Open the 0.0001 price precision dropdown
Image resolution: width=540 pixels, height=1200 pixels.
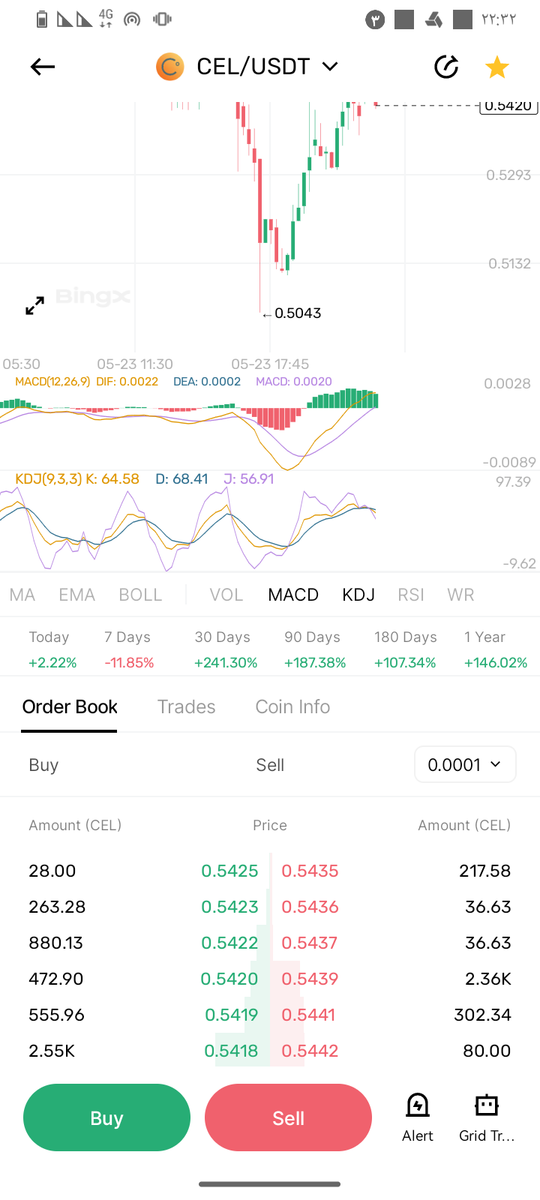tap(465, 765)
